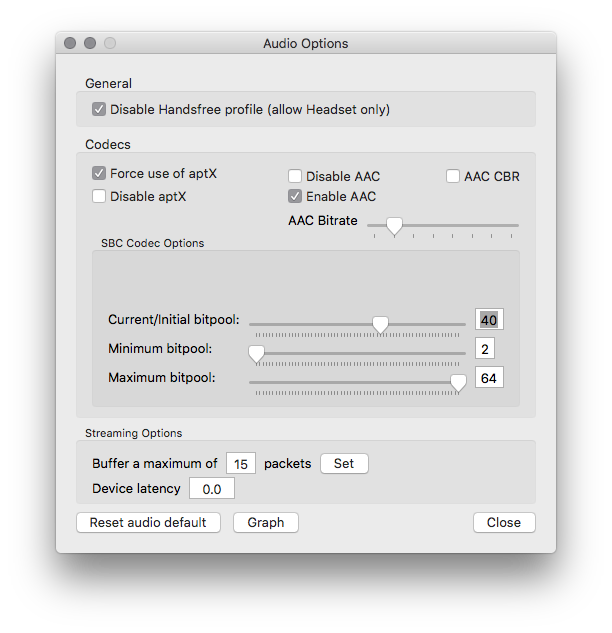Click the Set button
Image resolution: width=612 pixels, height=633 pixels.
[x=344, y=463]
